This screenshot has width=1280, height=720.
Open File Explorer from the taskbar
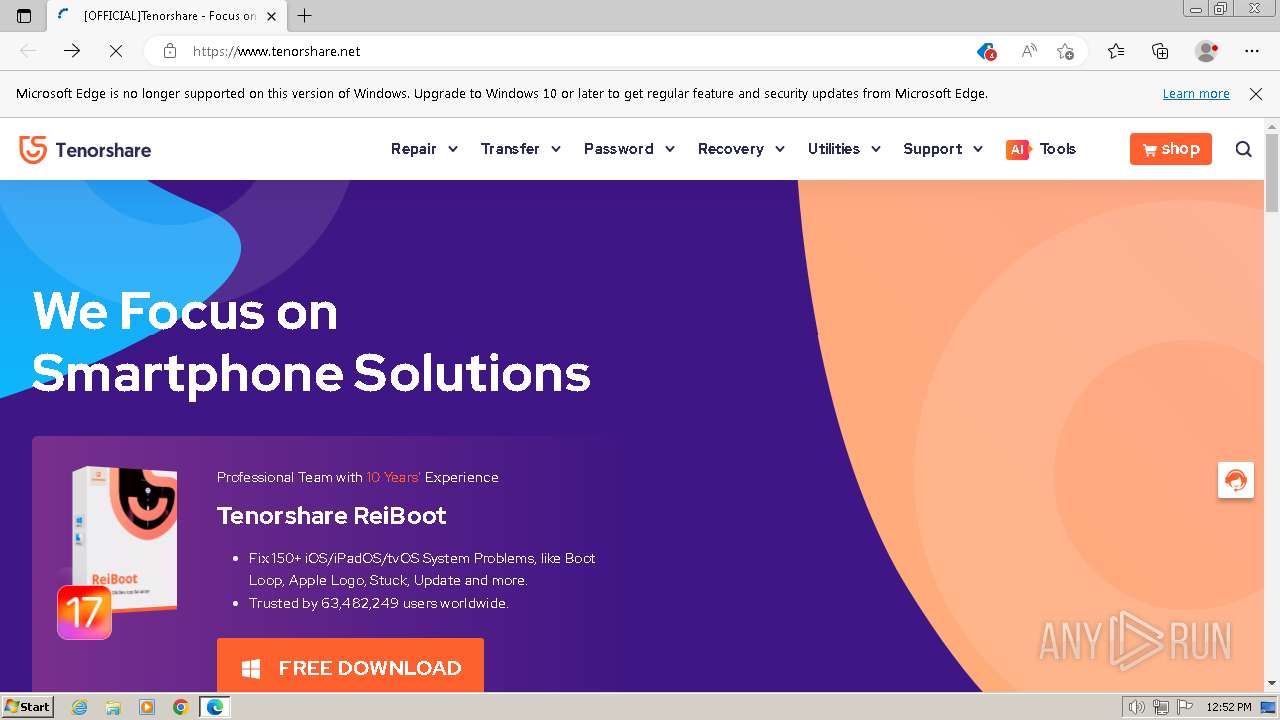[x=113, y=707]
